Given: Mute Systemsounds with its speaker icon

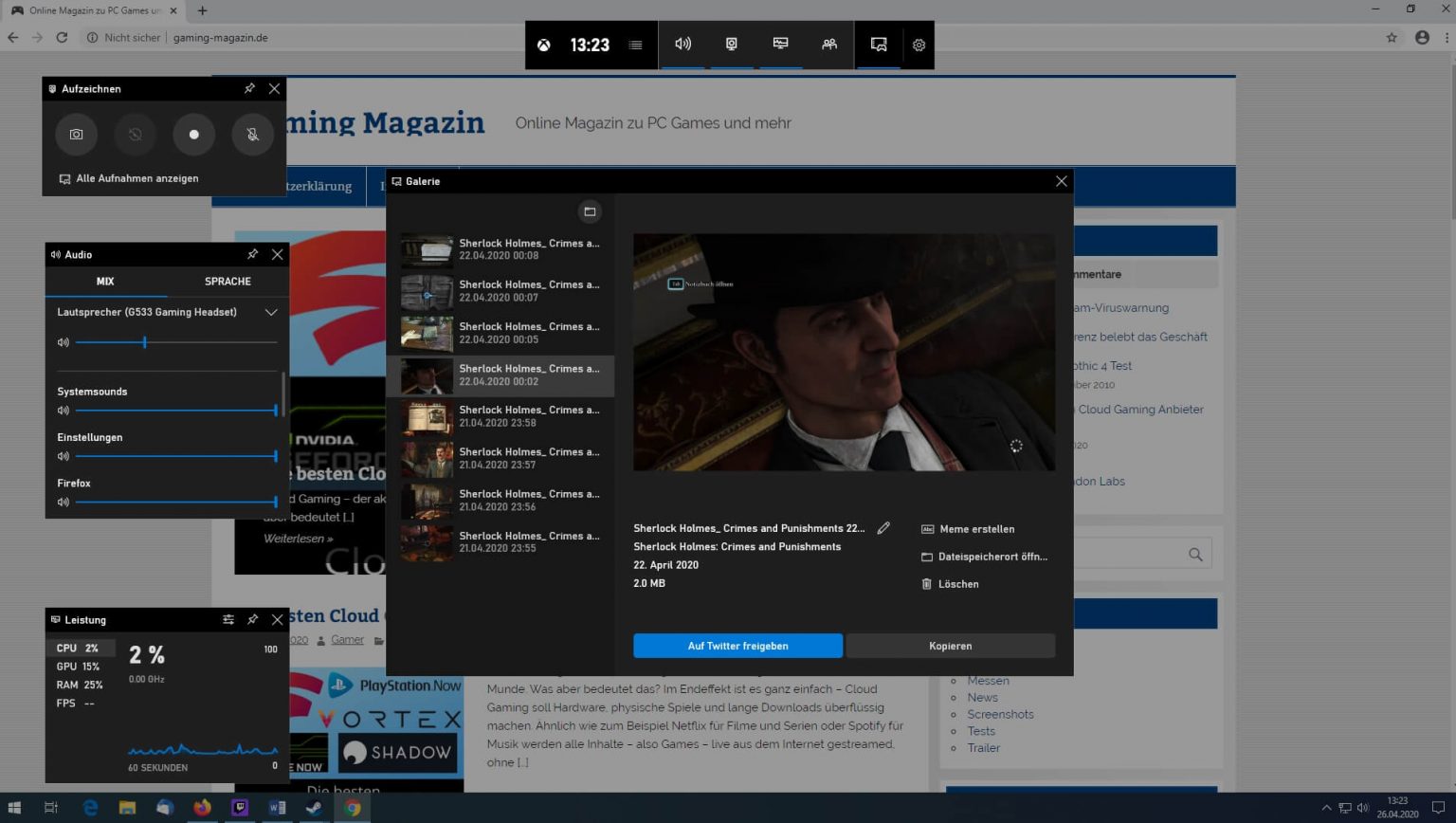Looking at the screenshot, I should point(63,411).
